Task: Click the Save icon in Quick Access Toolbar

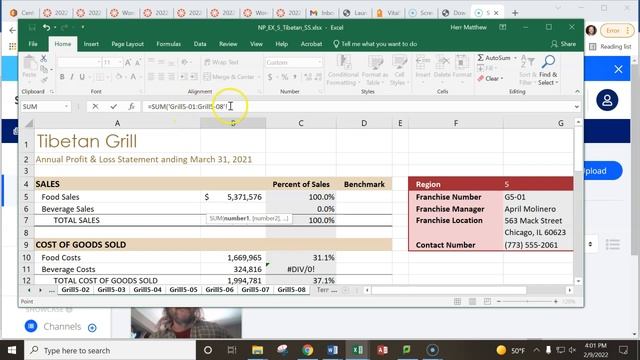Action: [x=32, y=28]
